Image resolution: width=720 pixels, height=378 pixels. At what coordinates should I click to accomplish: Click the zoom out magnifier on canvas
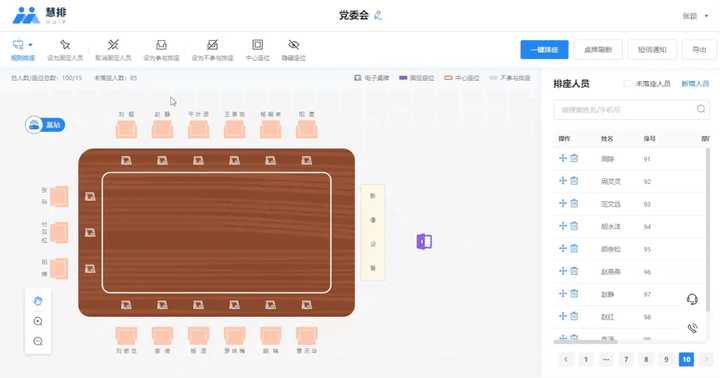coord(38,341)
